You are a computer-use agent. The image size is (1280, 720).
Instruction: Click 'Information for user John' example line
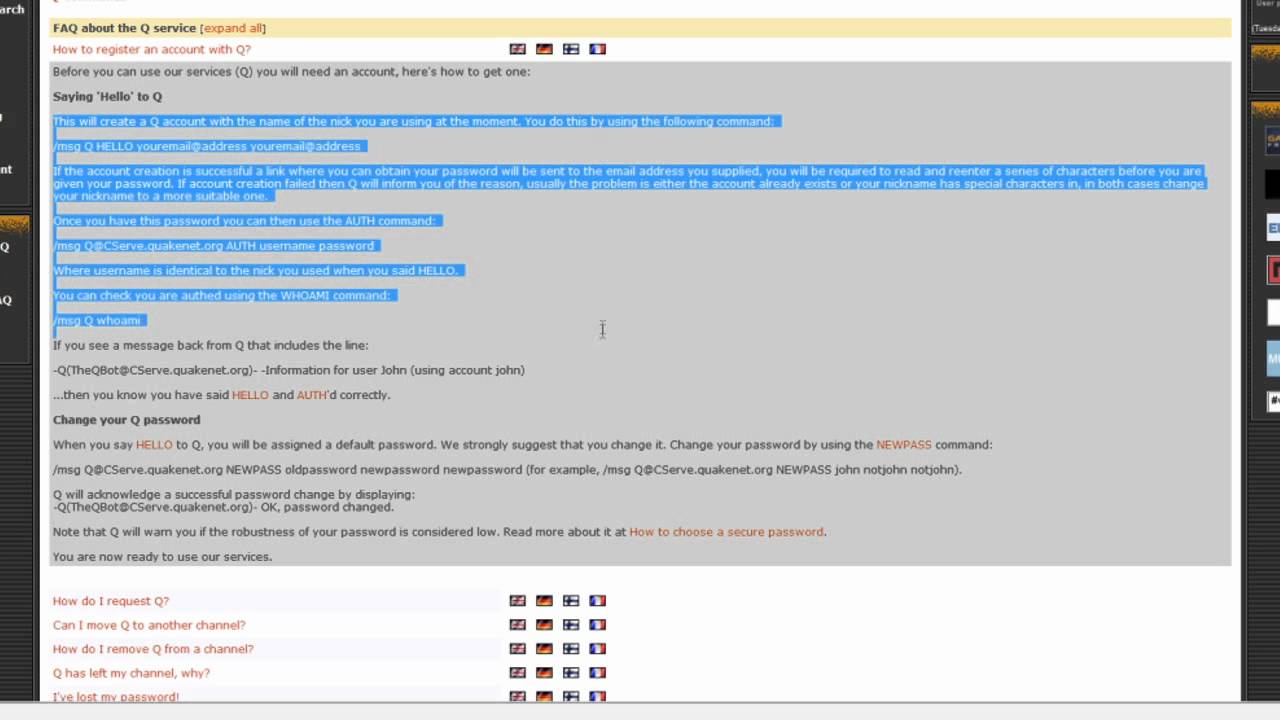[x=289, y=370]
